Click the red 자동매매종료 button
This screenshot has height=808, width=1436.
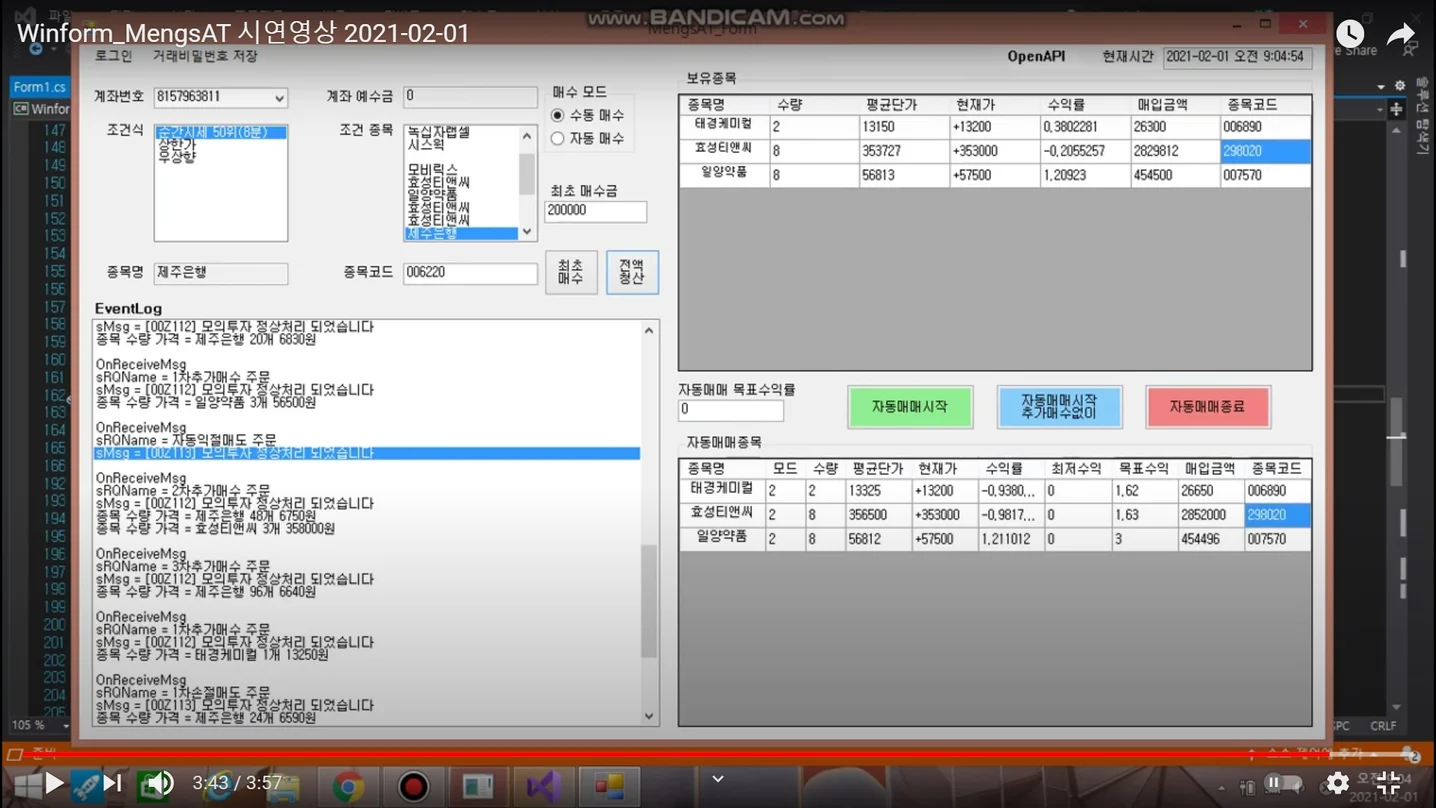coord(1208,407)
